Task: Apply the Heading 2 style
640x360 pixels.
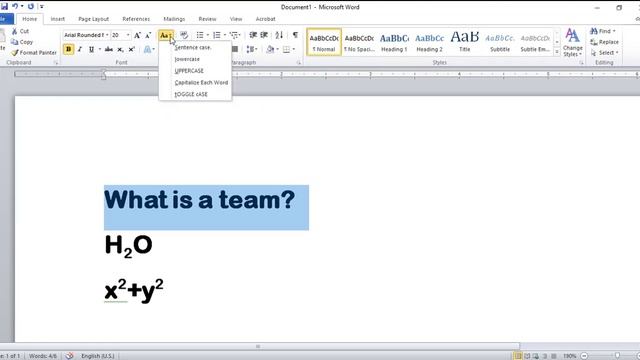Action: click(429, 42)
